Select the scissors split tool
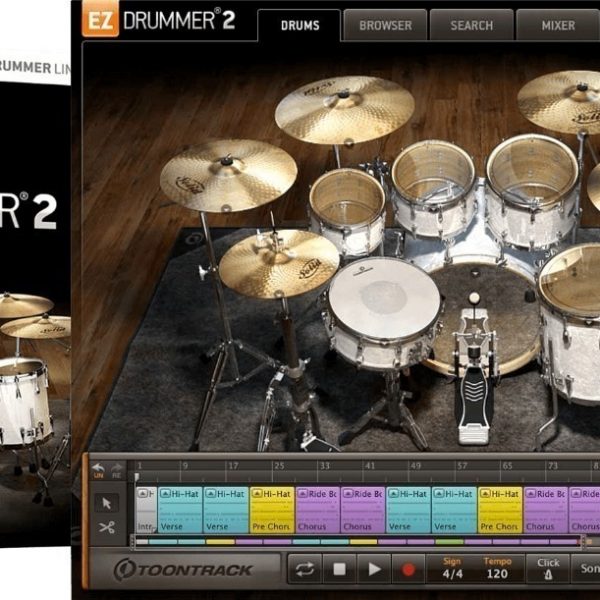 coord(107,528)
